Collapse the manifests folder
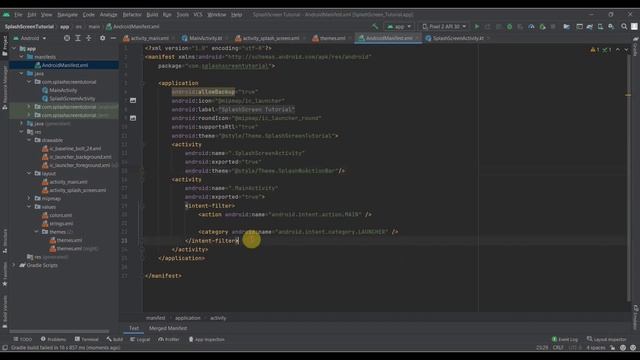640x360 pixels. click(x=22, y=57)
